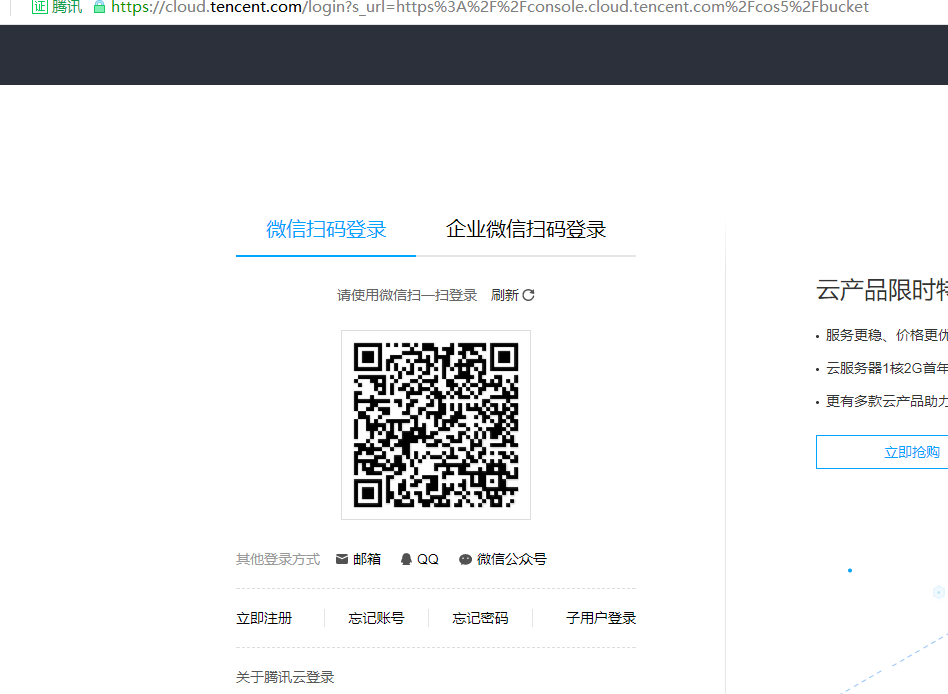Switch to 企业微信扫码登录 tab
The image size is (948, 694).
pos(525,230)
